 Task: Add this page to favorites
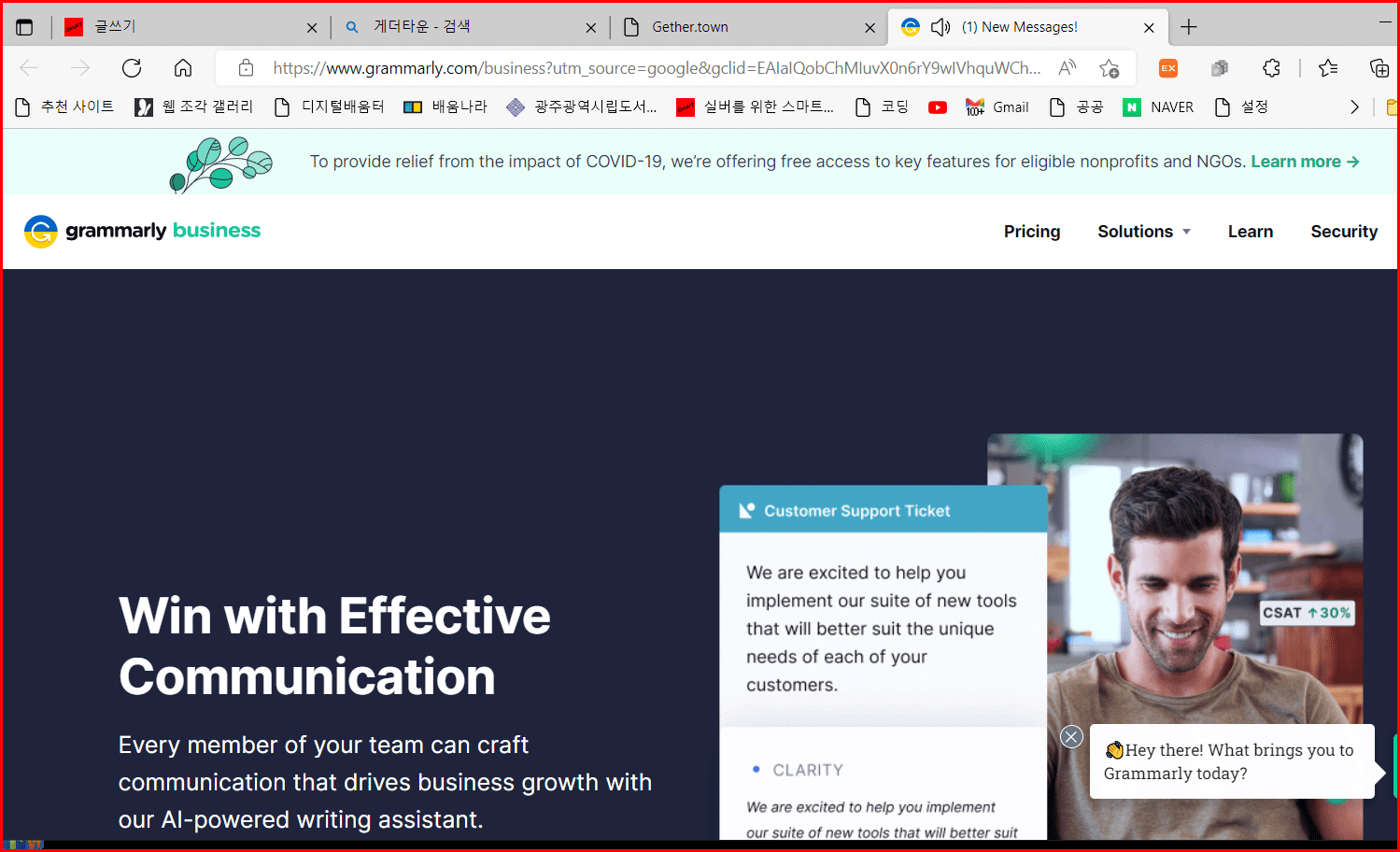tap(1110, 68)
